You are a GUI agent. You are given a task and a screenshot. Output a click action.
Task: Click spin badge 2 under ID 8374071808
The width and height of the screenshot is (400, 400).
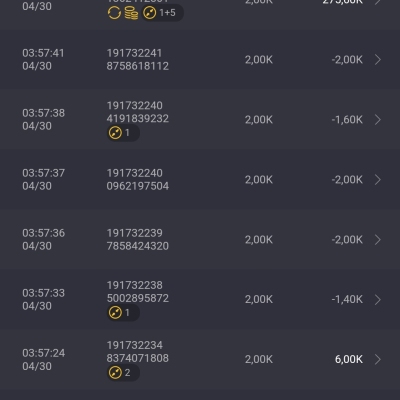click(x=123, y=373)
